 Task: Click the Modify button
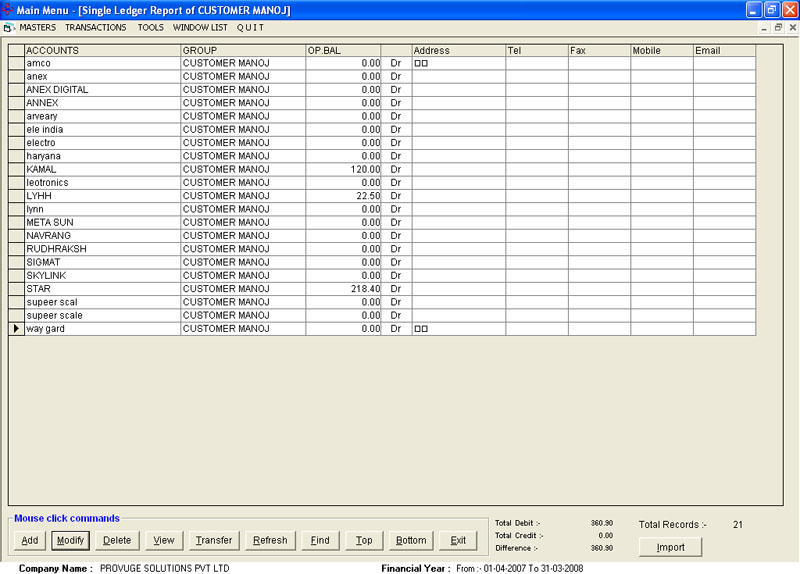tap(70, 541)
